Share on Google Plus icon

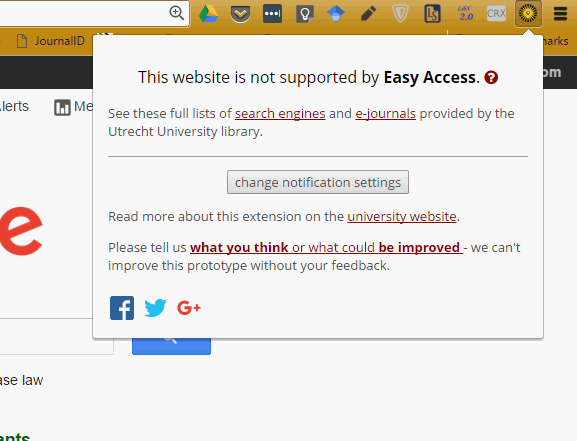(x=189, y=308)
